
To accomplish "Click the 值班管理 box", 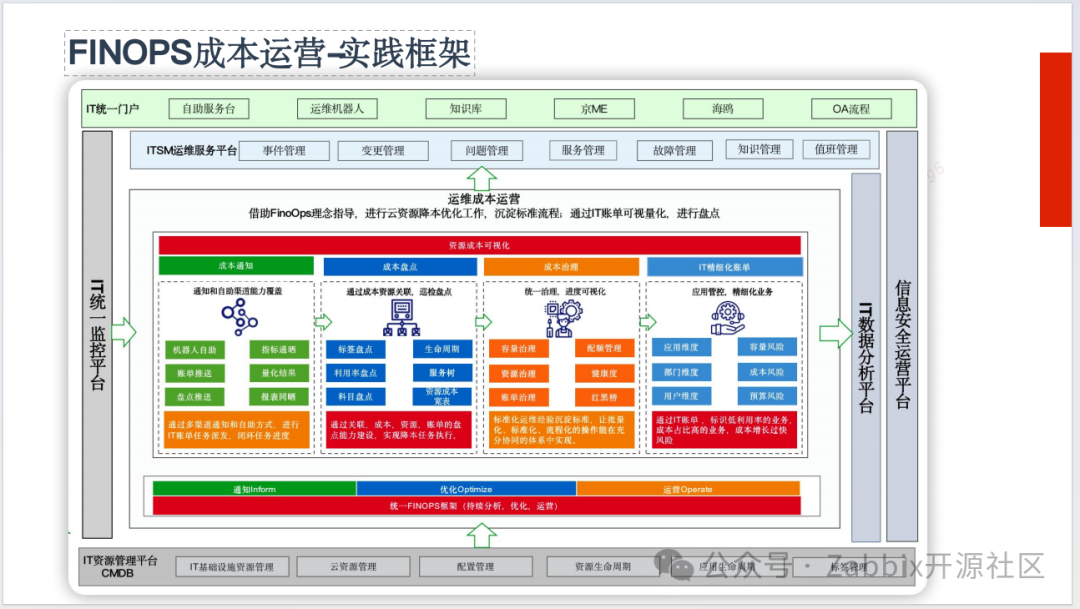I will tap(836, 149).
